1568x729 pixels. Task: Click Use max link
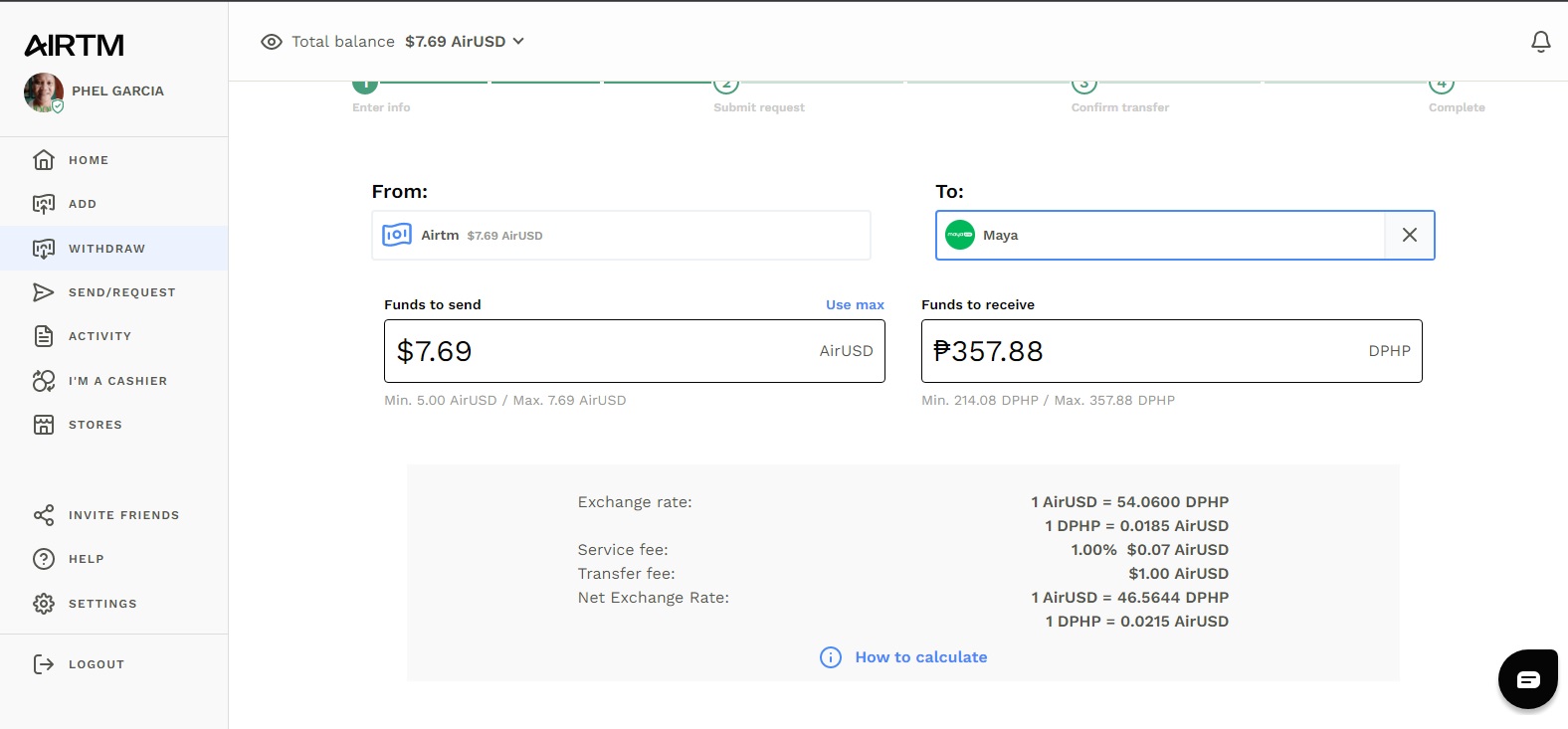tap(855, 304)
